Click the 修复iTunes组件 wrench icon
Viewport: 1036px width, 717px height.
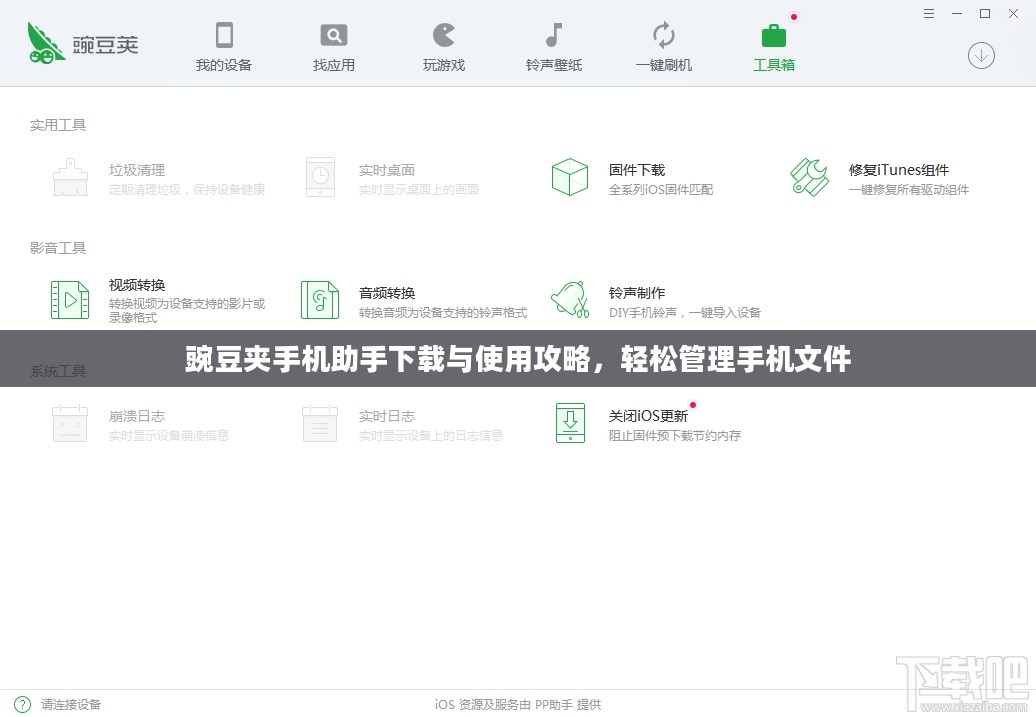coord(809,177)
